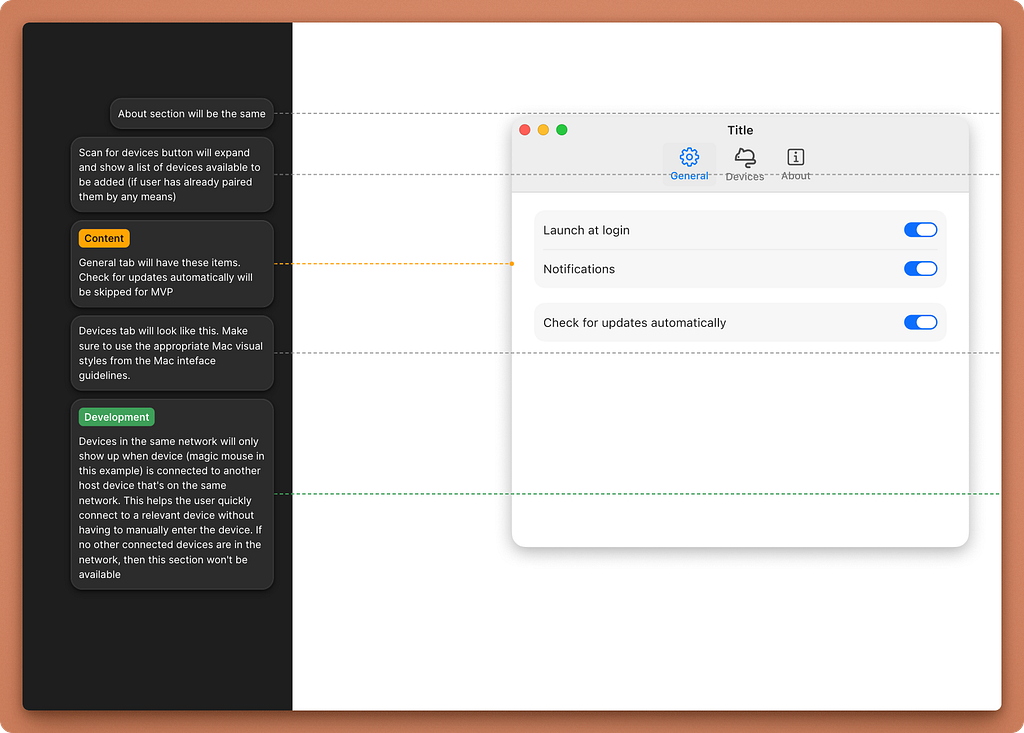Click the boxed letter i icon

point(795,157)
